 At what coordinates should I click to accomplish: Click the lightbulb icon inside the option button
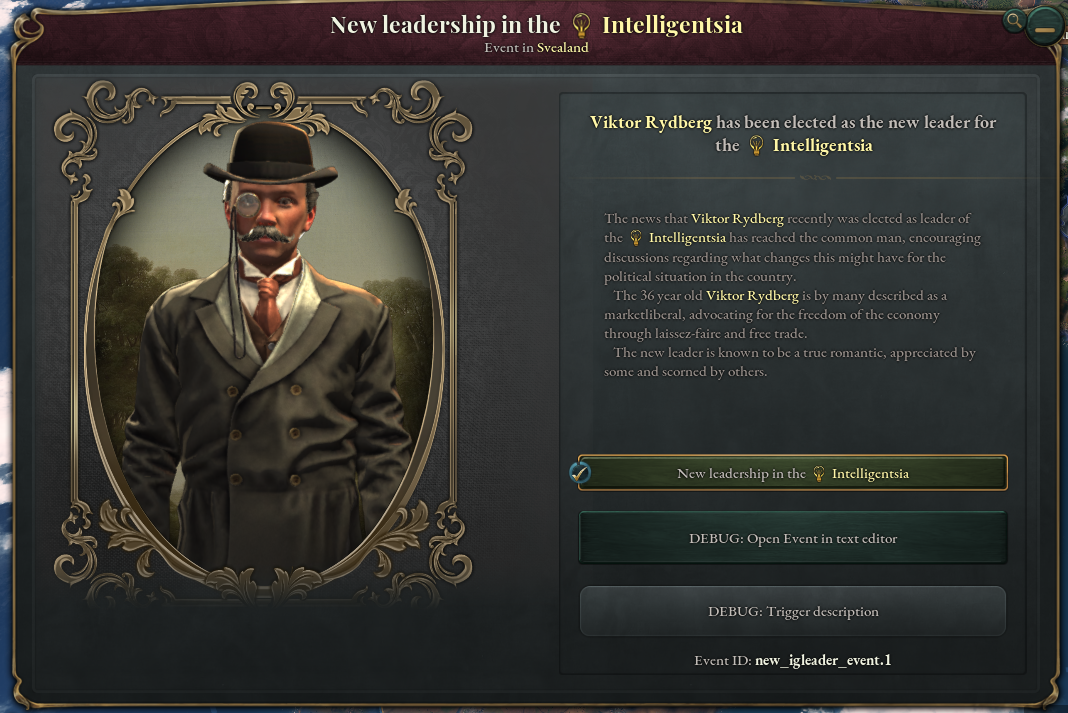coord(819,474)
